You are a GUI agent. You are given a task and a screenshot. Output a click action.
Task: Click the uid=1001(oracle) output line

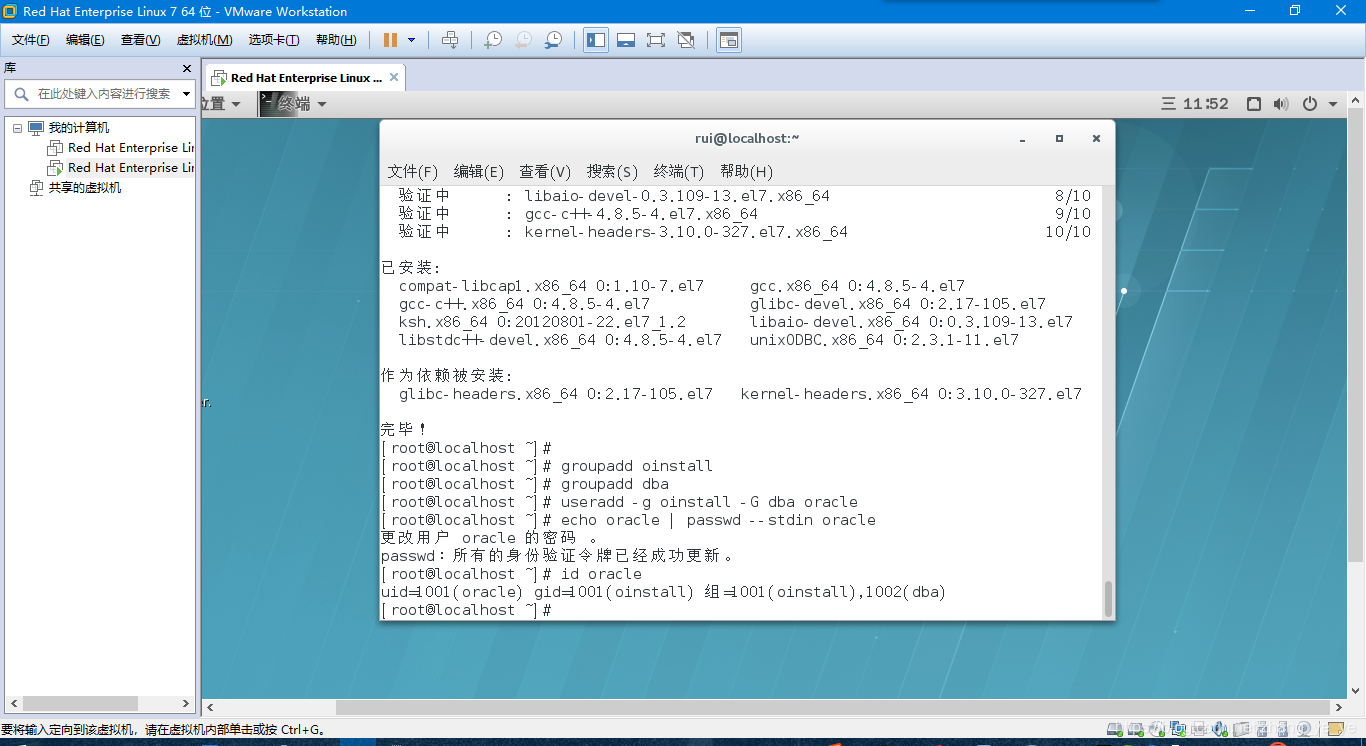tap(663, 592)
